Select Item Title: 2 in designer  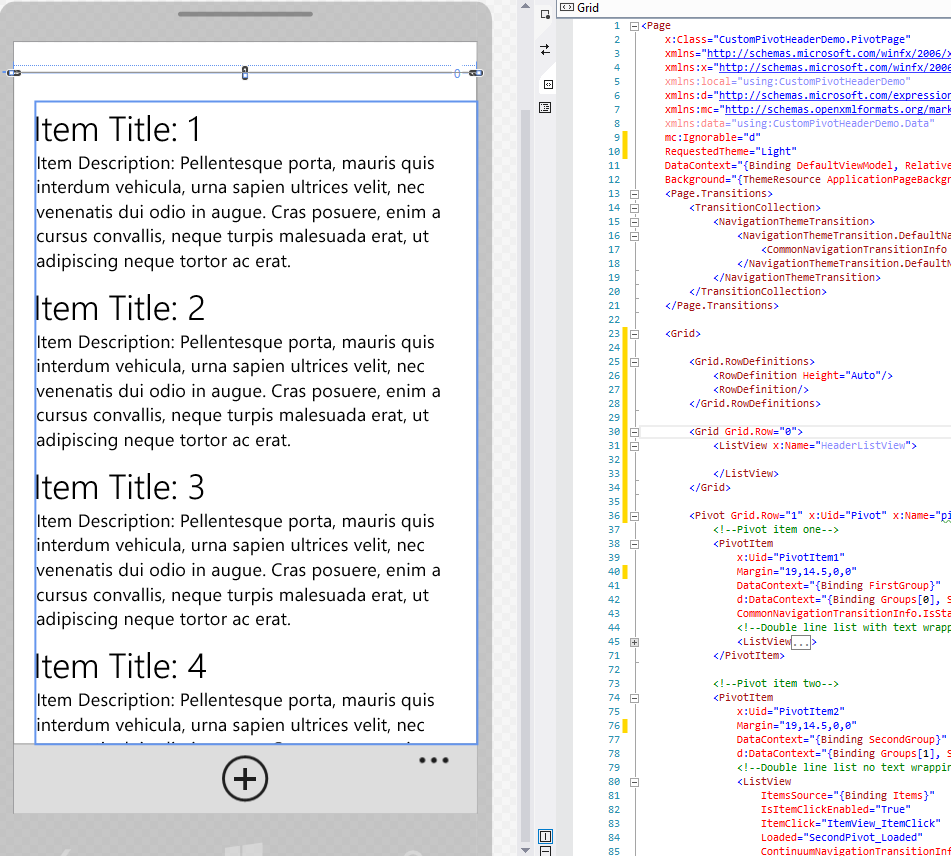pos(120,308)
